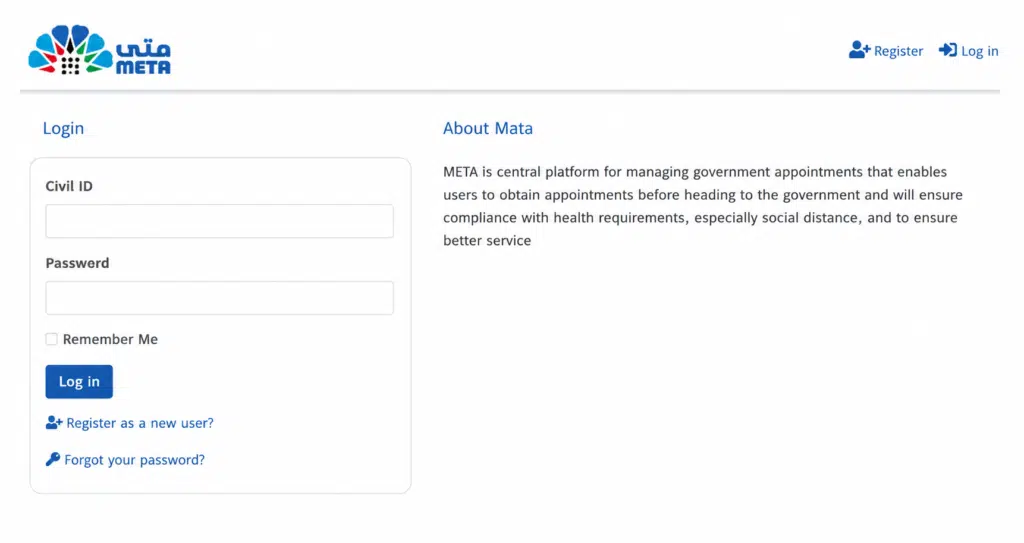Click the META logo in the header
This screenshot has height=543, width=1024.
pos(99,50)
